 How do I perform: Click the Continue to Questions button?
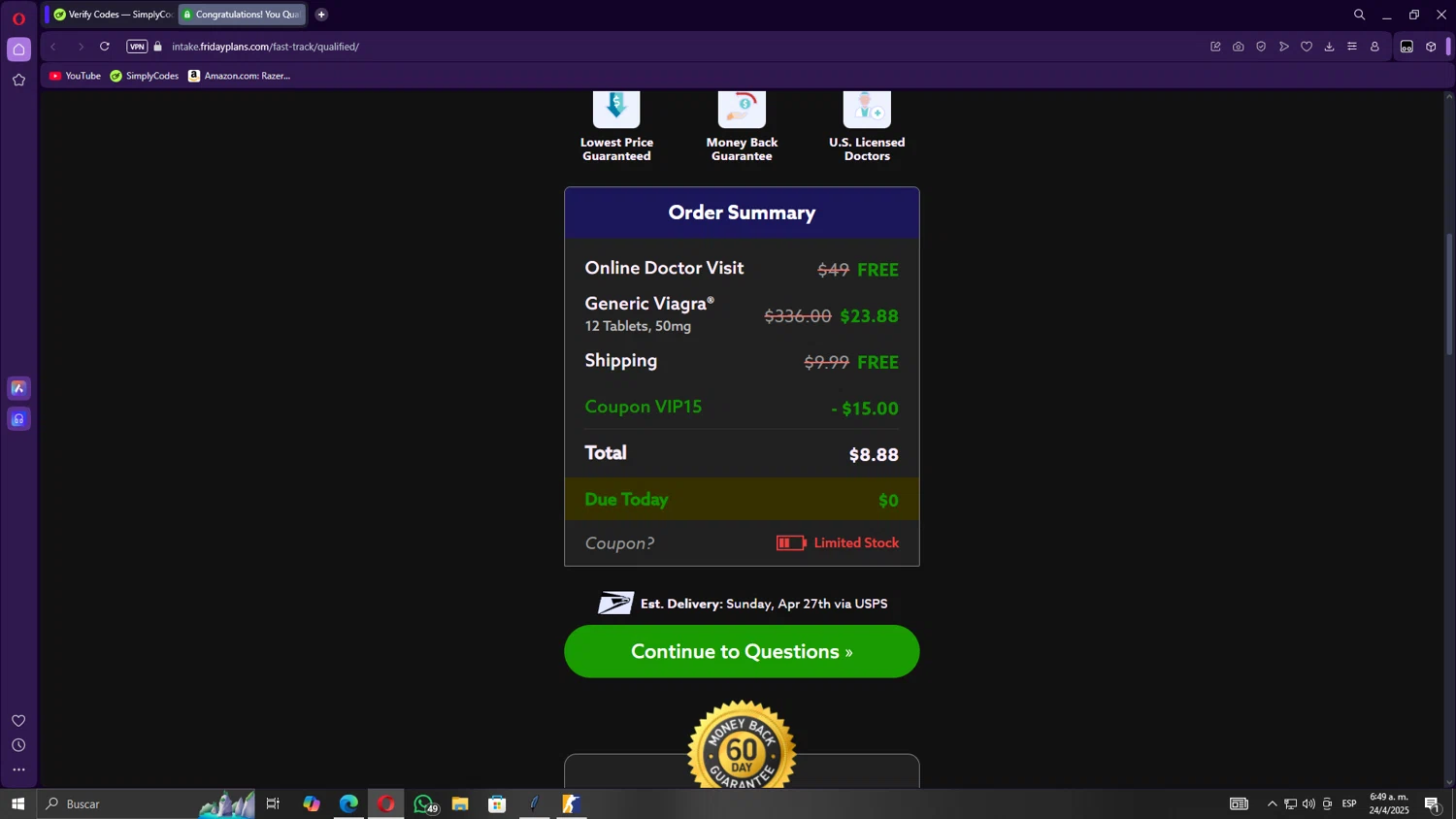[742, 651]
